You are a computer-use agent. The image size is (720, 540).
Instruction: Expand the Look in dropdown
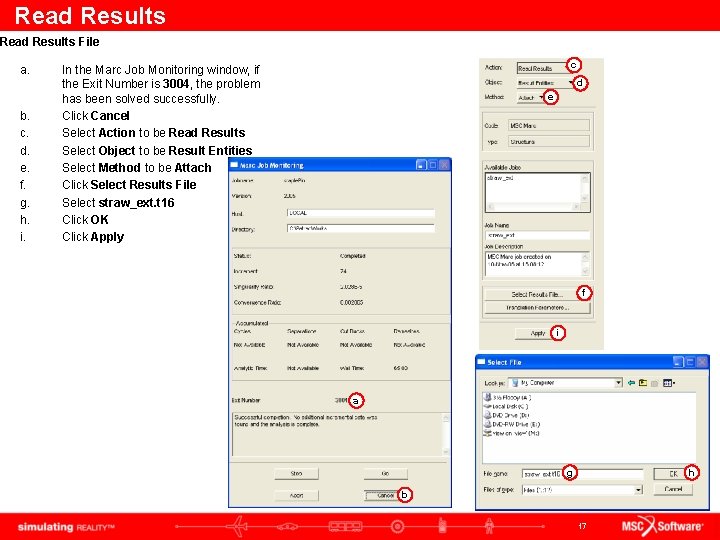coord(619,382)
